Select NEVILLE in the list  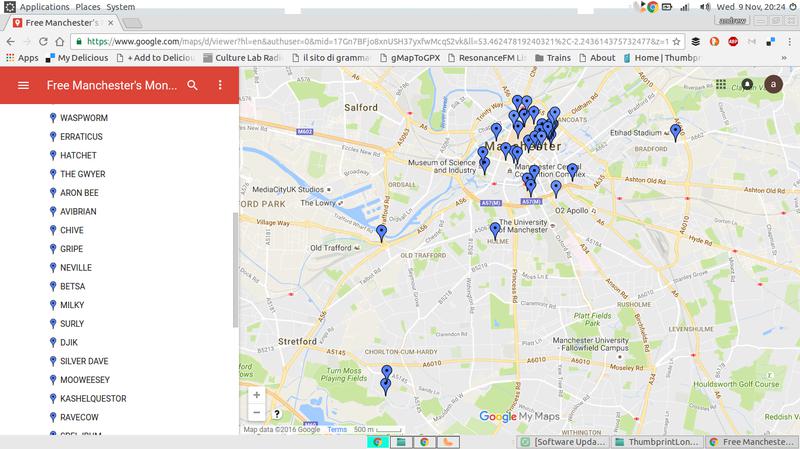coord(76,267)
